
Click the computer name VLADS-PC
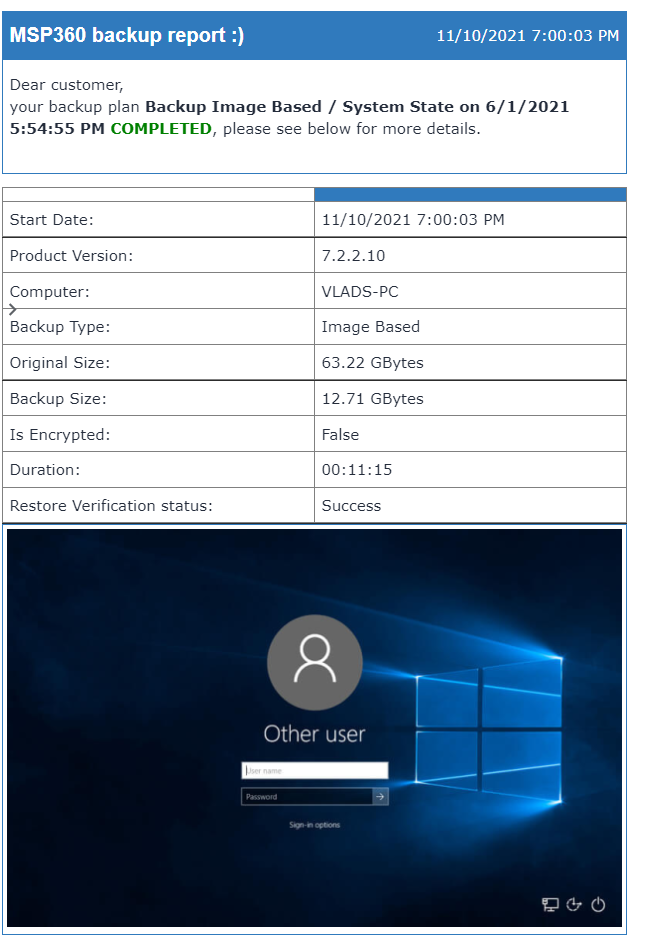point(360,292)
